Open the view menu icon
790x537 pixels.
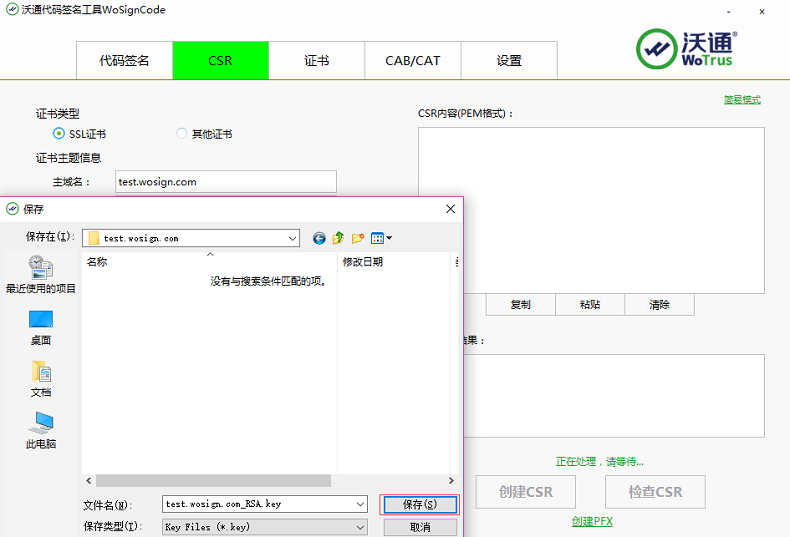click(x=381, y=238)
